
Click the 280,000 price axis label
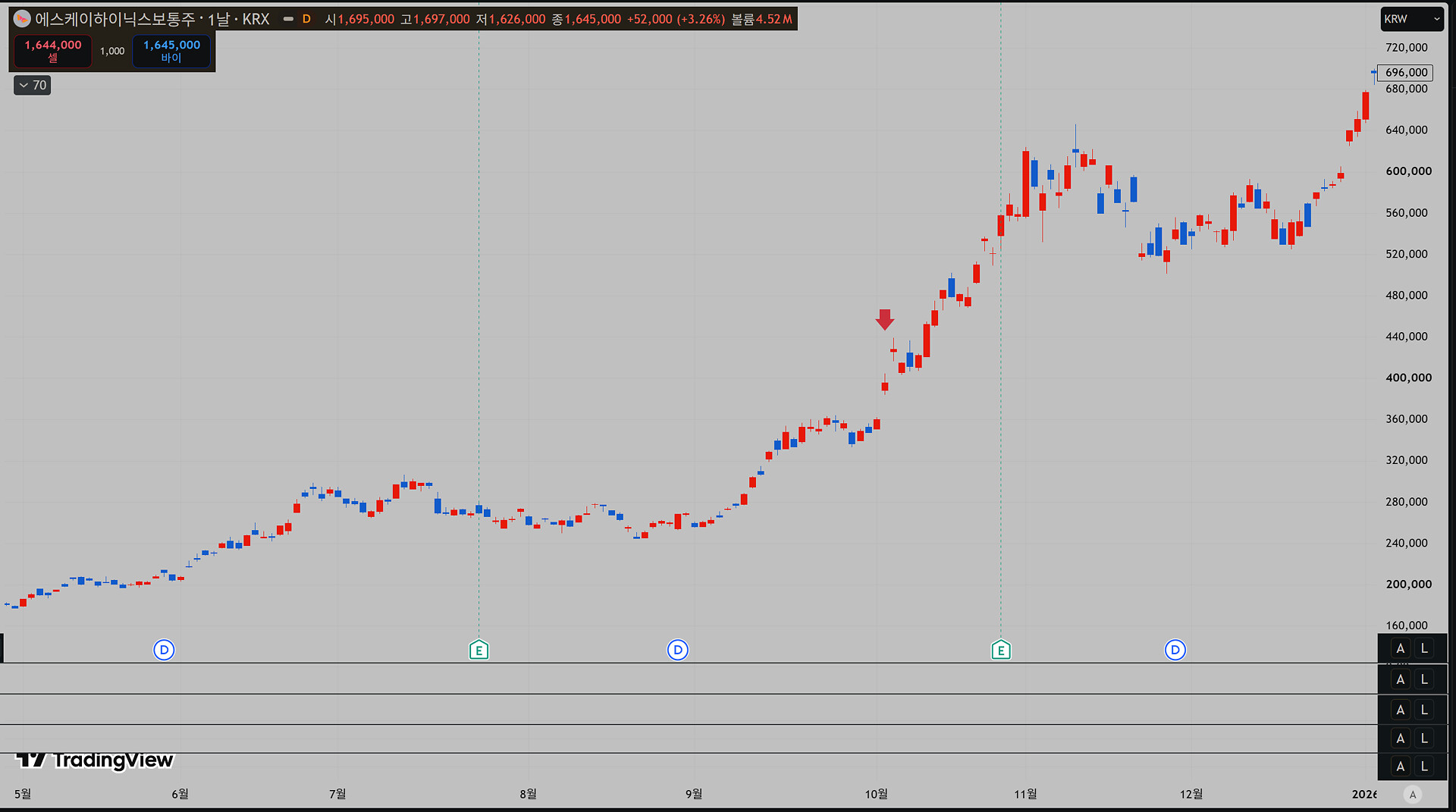1407,502
